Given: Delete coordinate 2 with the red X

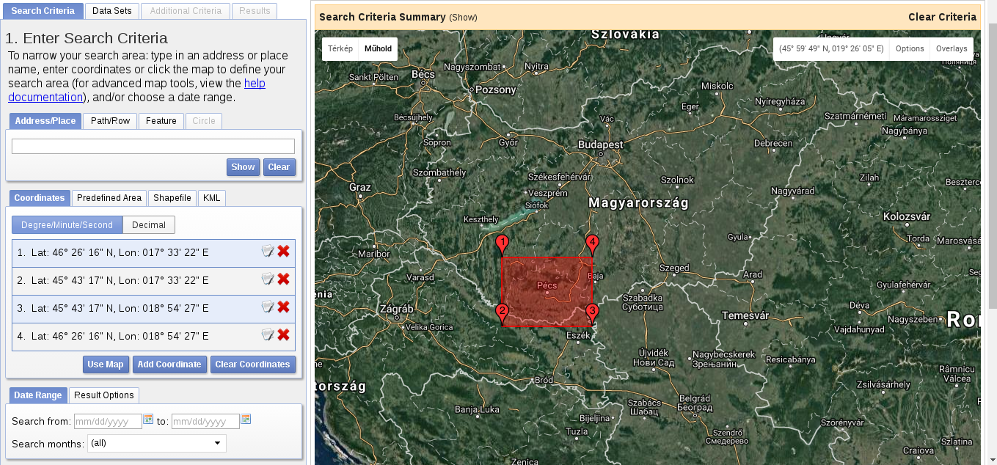Looking at the screenshot, I should click(x=284, y=279).
